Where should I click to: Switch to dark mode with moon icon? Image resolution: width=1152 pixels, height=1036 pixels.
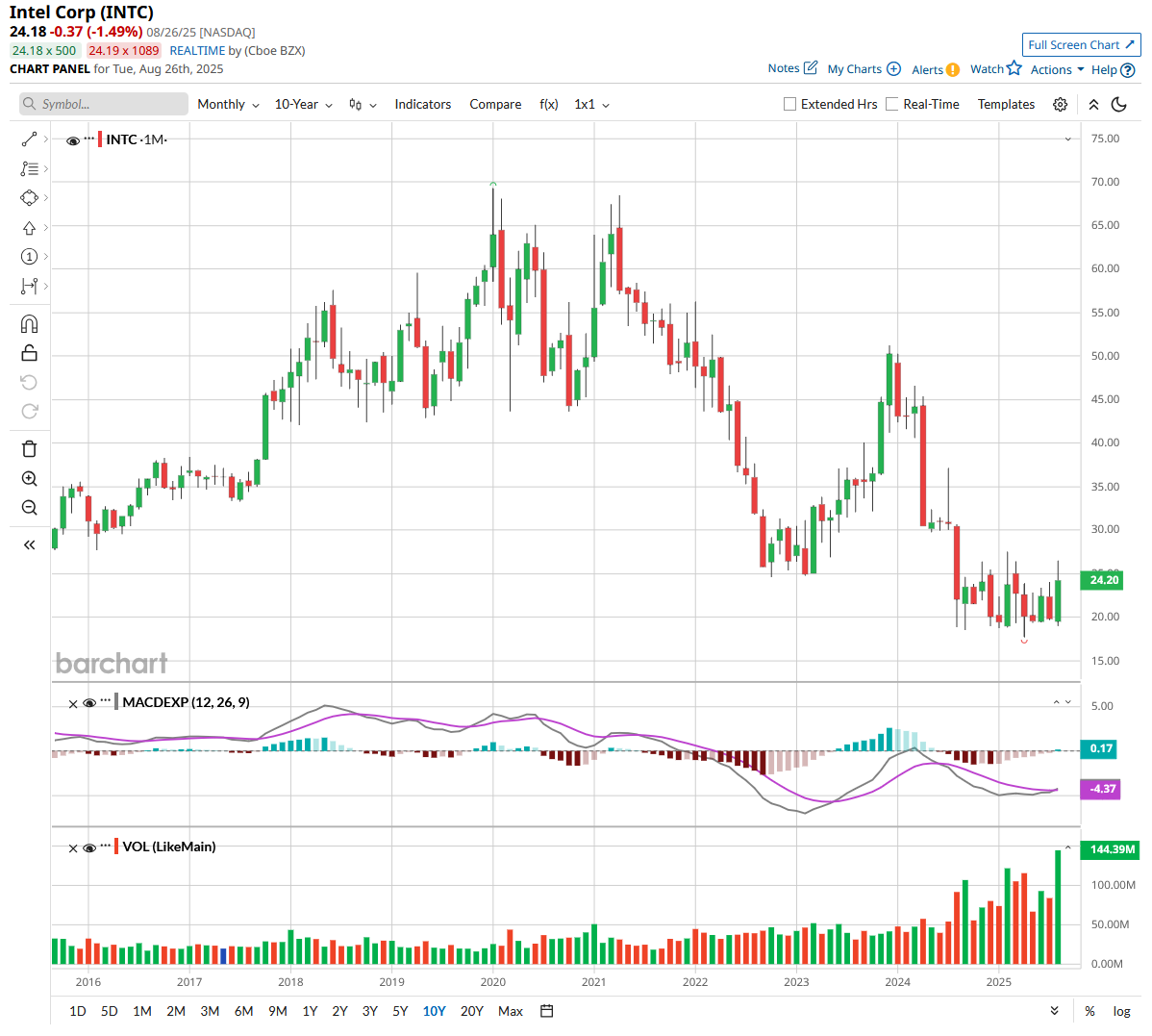[1119, 104]
